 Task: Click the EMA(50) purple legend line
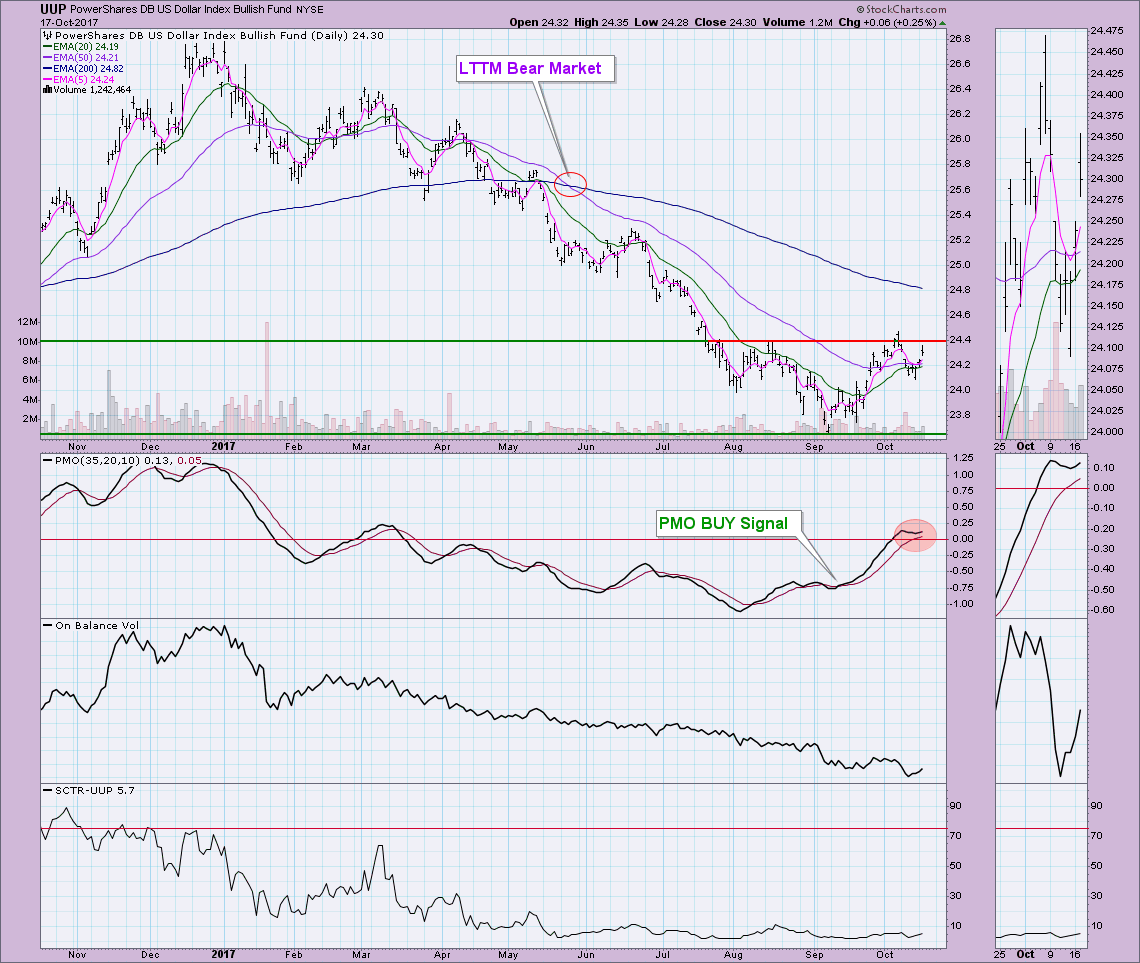tap(48, 56)
